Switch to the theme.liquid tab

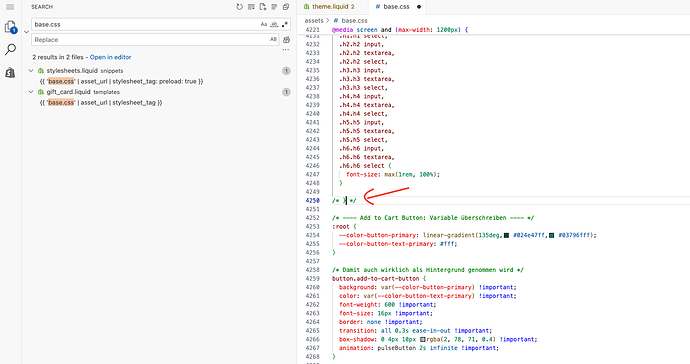coord(329,7)
